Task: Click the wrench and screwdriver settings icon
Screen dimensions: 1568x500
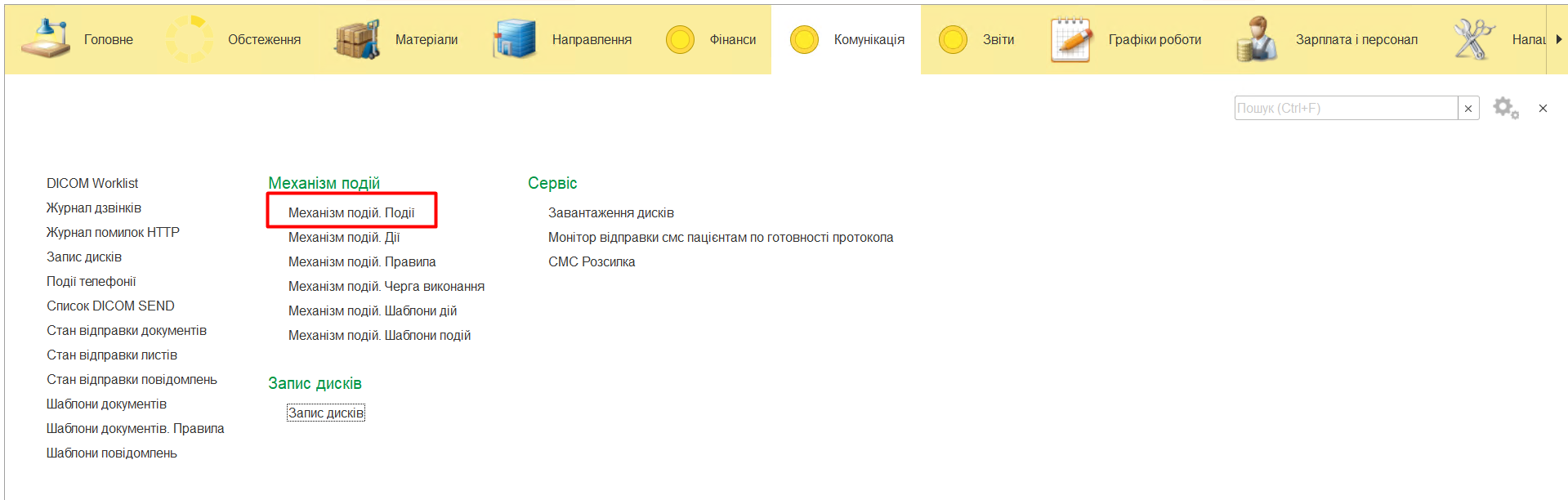Action: [1472, 39]
